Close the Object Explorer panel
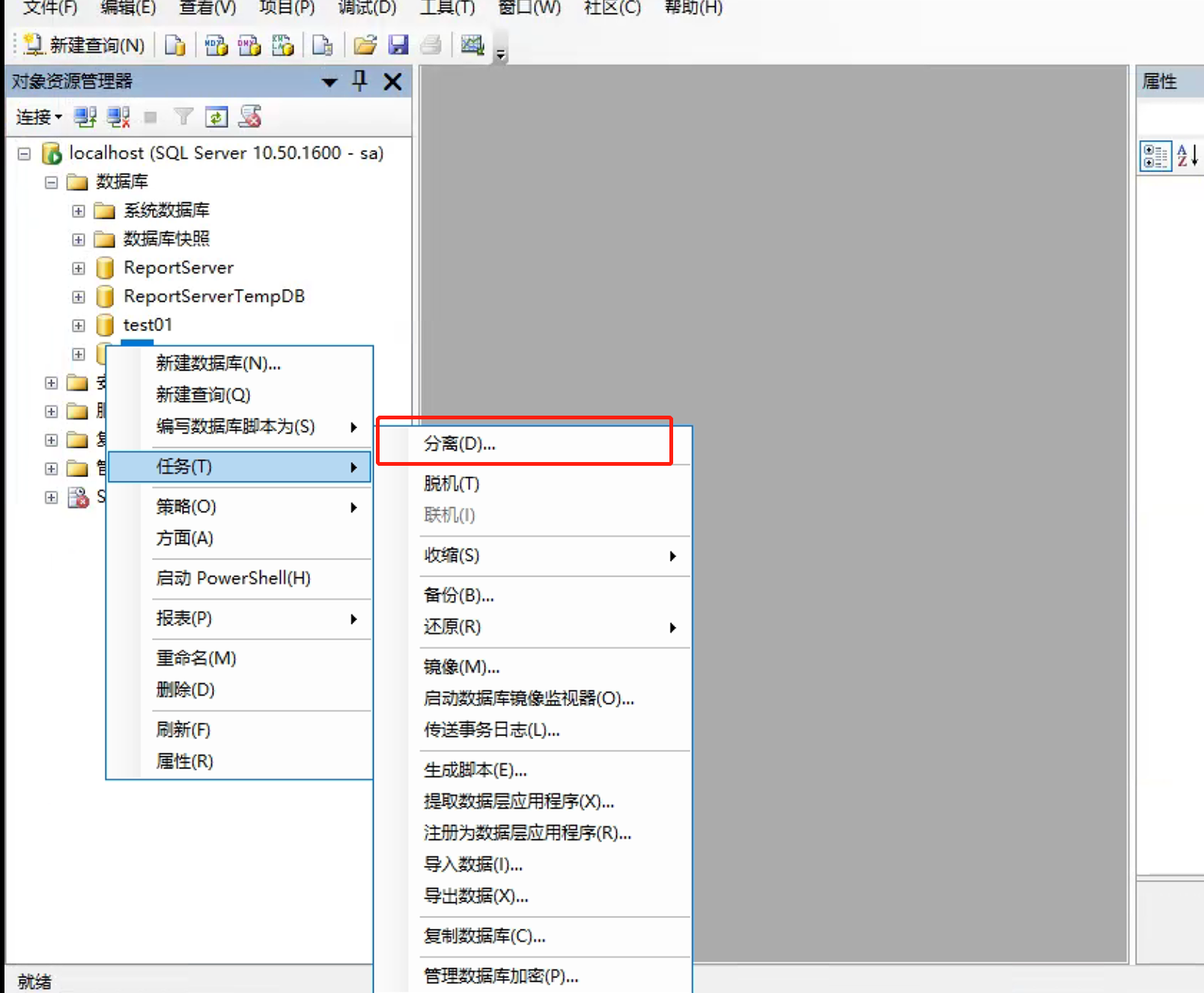Viewport: 1204px width, 993px height. point(392,81)
